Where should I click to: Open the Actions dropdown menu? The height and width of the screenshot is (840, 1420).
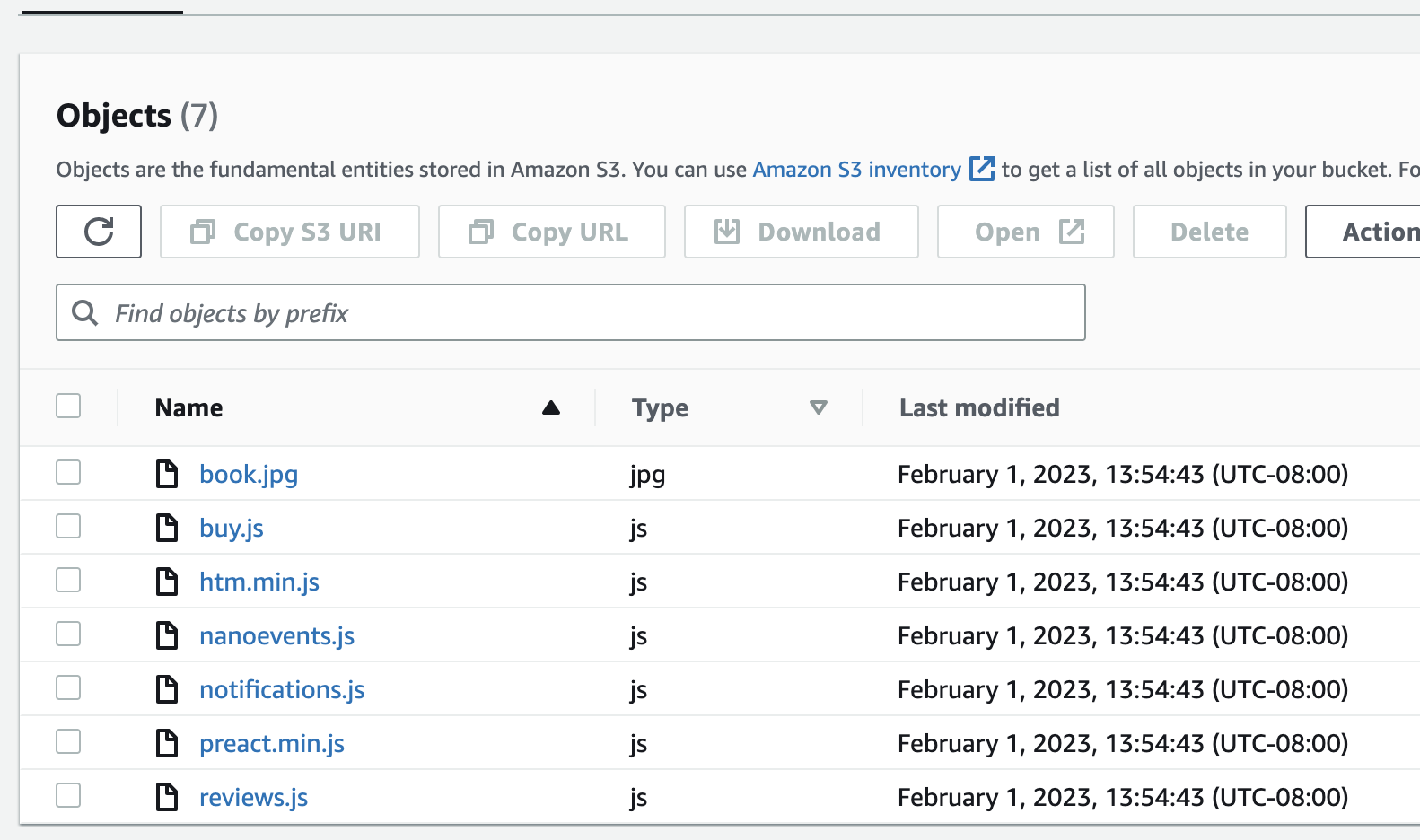[1373, 232]
